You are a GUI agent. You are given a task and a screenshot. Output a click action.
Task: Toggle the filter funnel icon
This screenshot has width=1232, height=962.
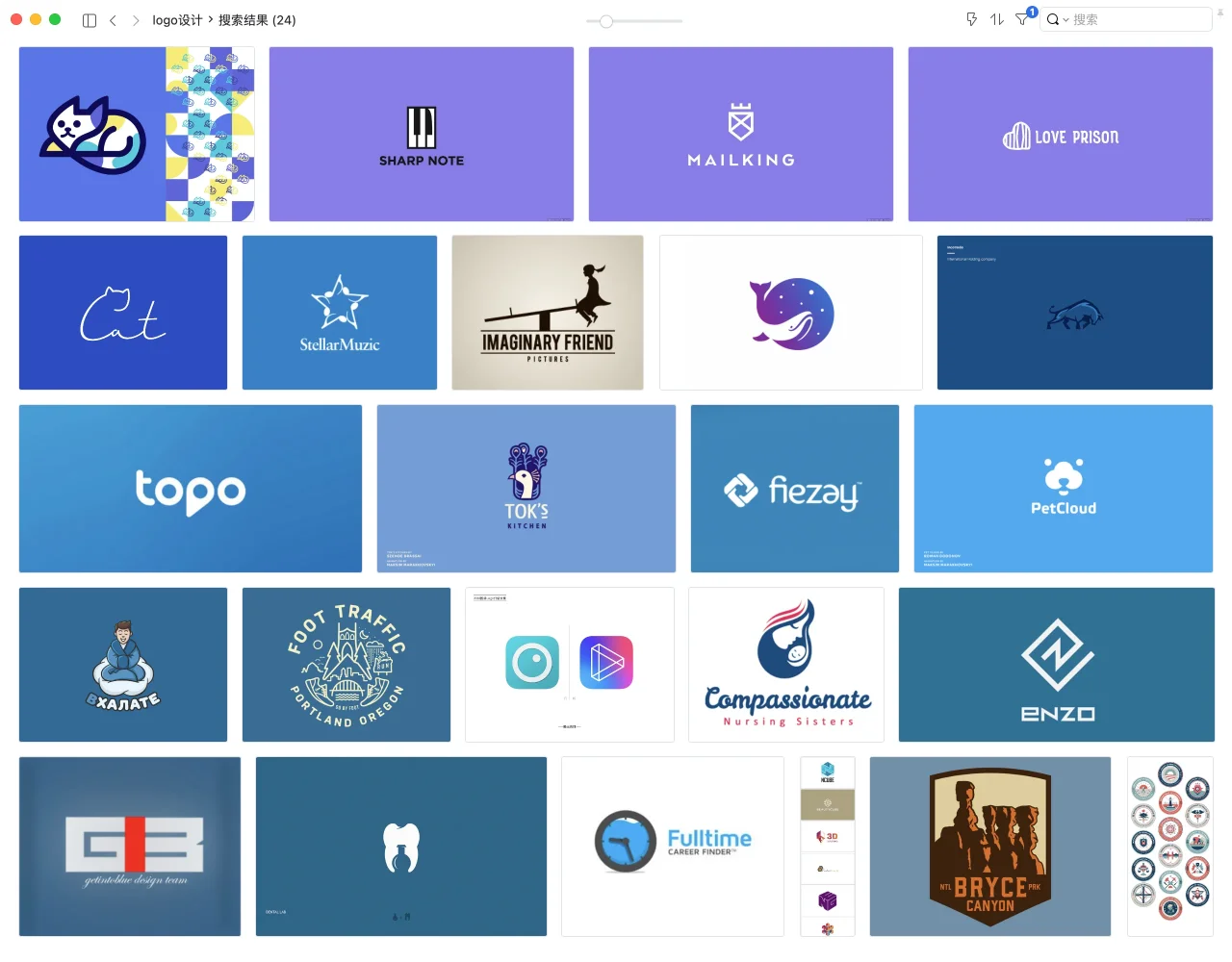pos(1022,19)
